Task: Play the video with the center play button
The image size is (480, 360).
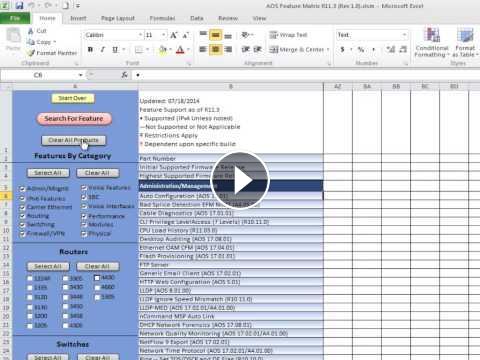Action: (240, 180)
